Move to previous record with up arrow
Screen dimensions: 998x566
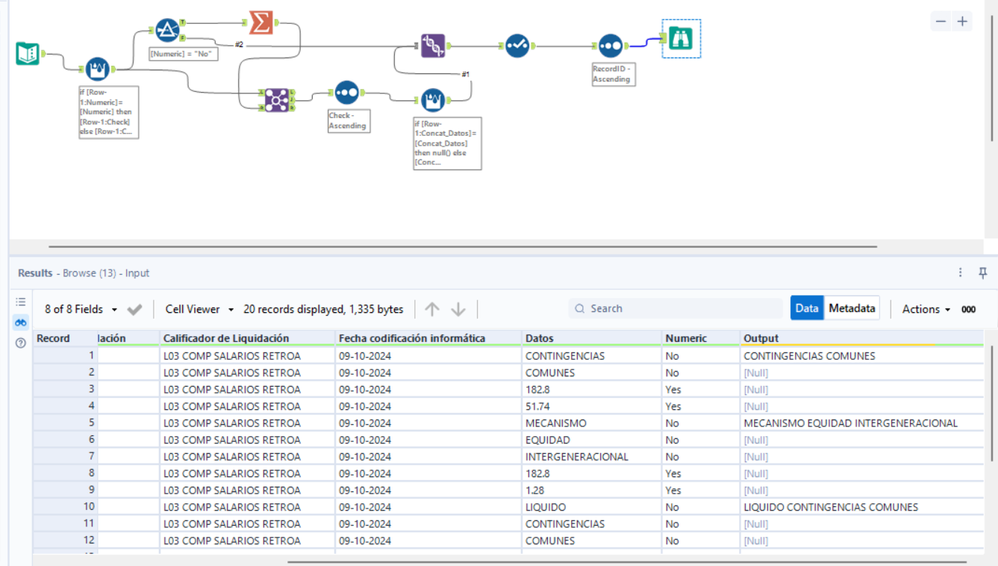(432, 309)
